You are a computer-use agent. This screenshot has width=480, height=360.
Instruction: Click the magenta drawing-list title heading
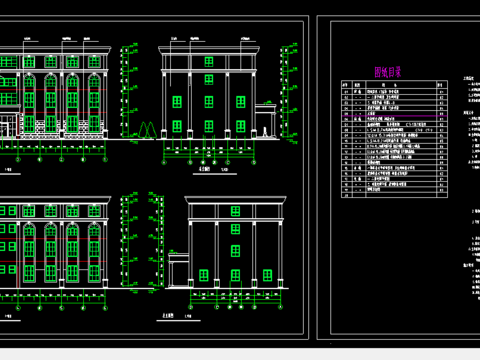click(387, 72)
